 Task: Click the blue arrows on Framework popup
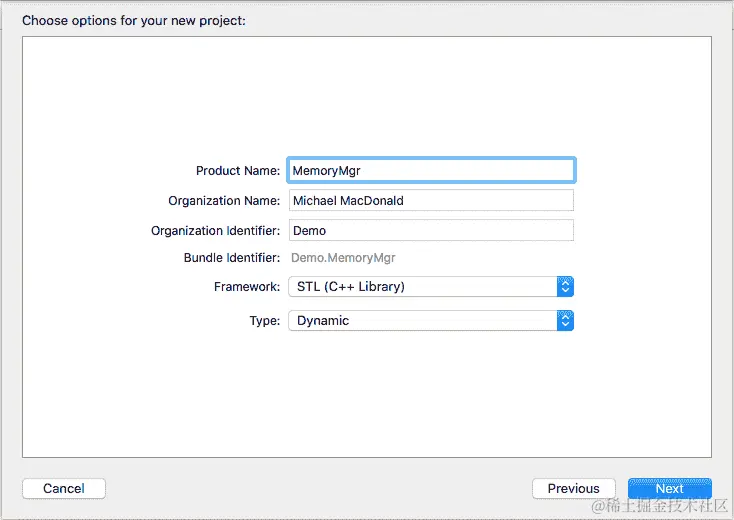tap(565, 286)
